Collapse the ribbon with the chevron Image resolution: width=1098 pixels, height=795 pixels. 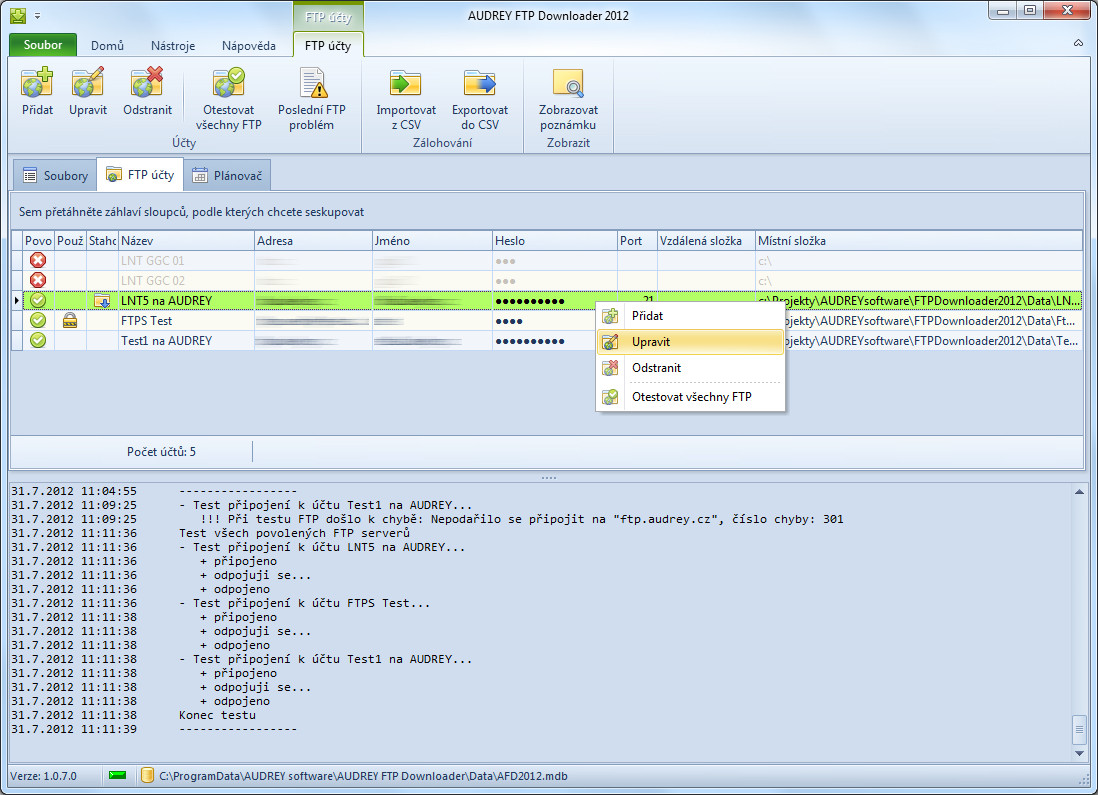[x=1078, y=43]
